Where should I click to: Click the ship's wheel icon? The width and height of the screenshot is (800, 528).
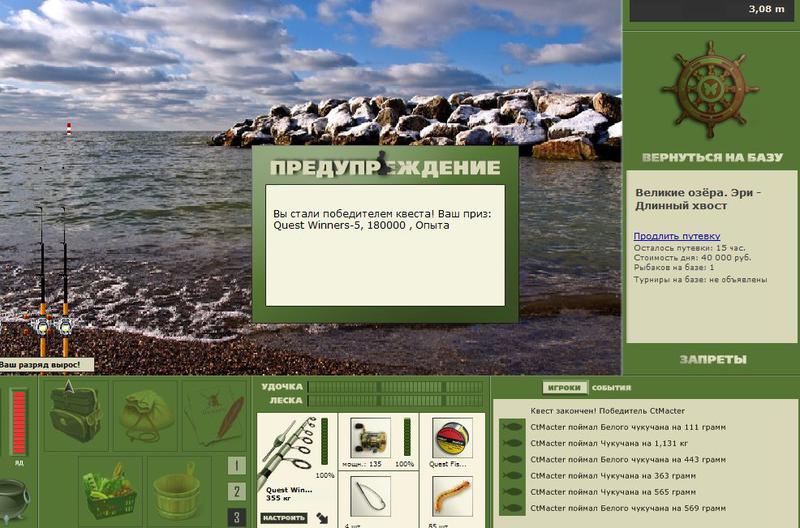tap(711, 90)
